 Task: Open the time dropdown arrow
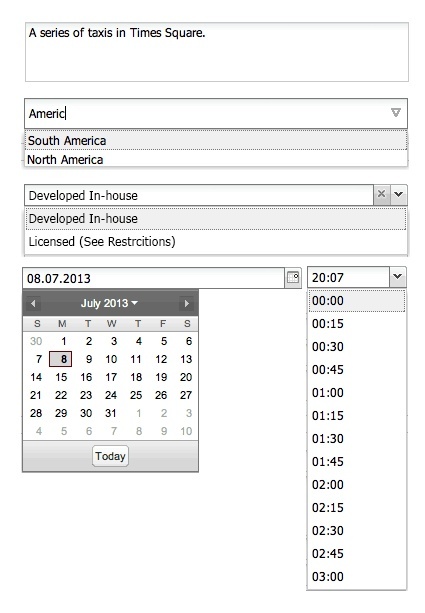(398, 277)
